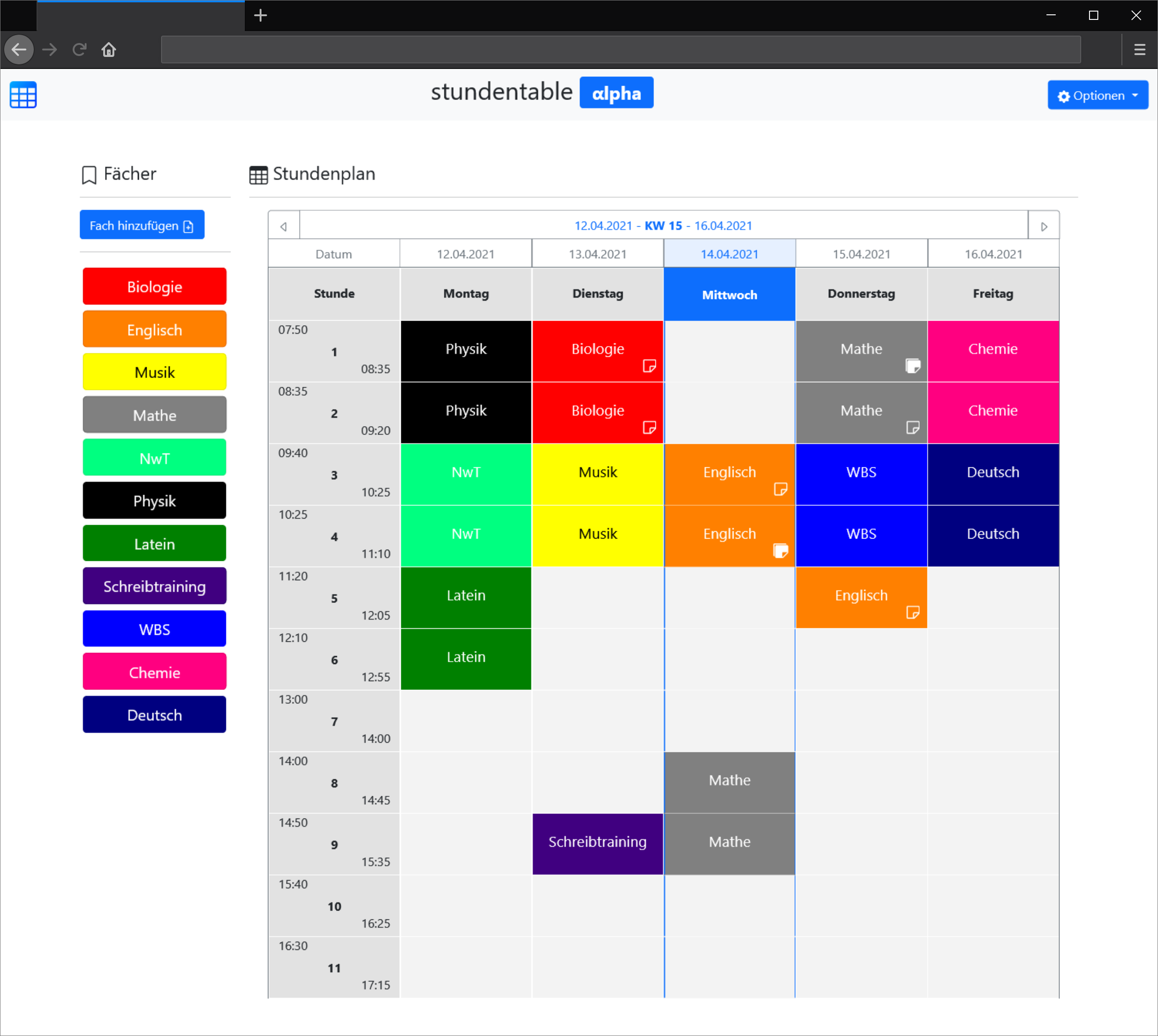This screenshot has width=1158, height=1036.
Task: Click the browser home icon
Action: [109, 50]
